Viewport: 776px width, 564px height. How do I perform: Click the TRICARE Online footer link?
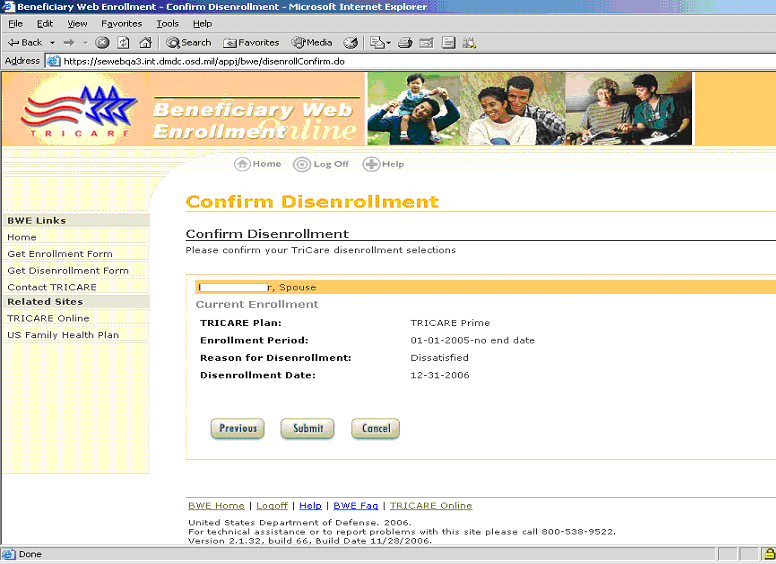coord(431,506)
